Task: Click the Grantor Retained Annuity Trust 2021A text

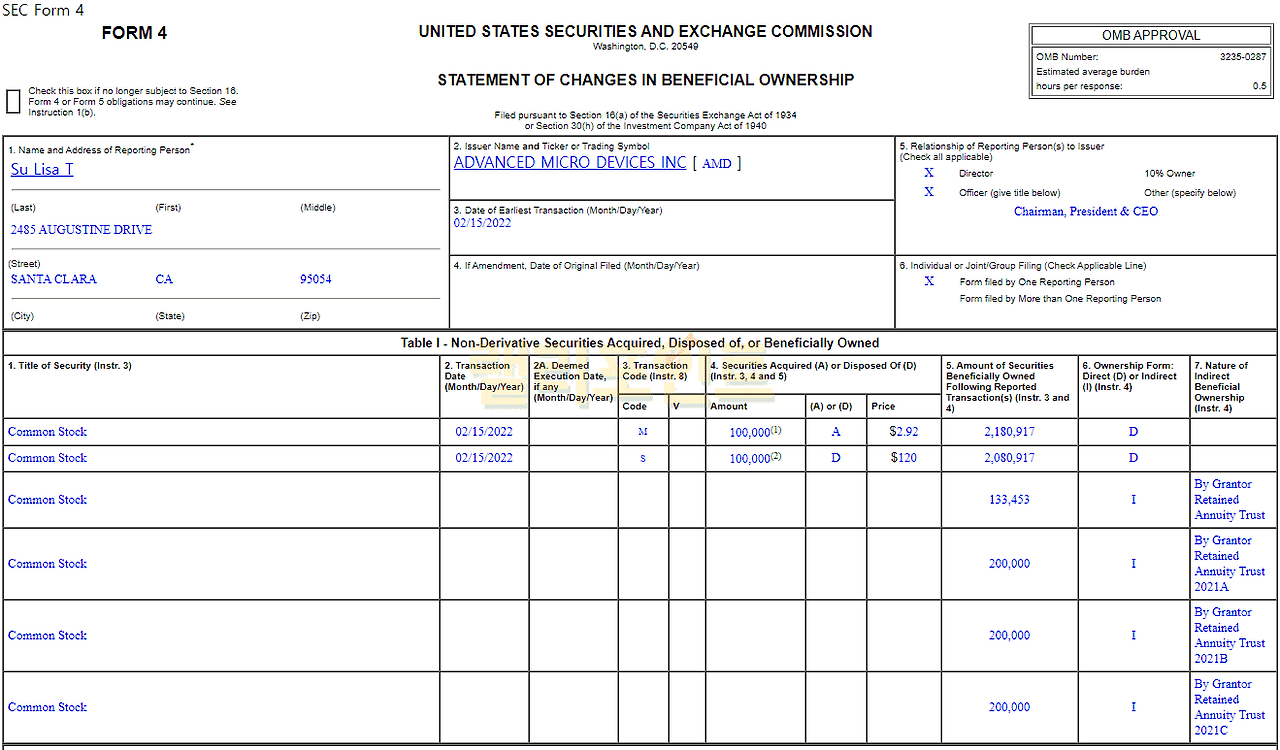Action: (x=1229, y=564)
